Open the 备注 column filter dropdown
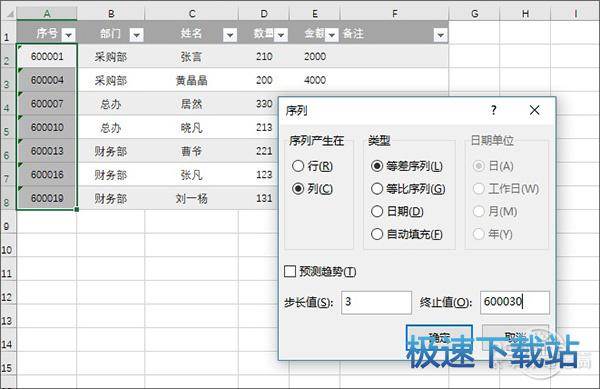The height and width of the screenshot is (389, 600). click(x=440, y=35)
